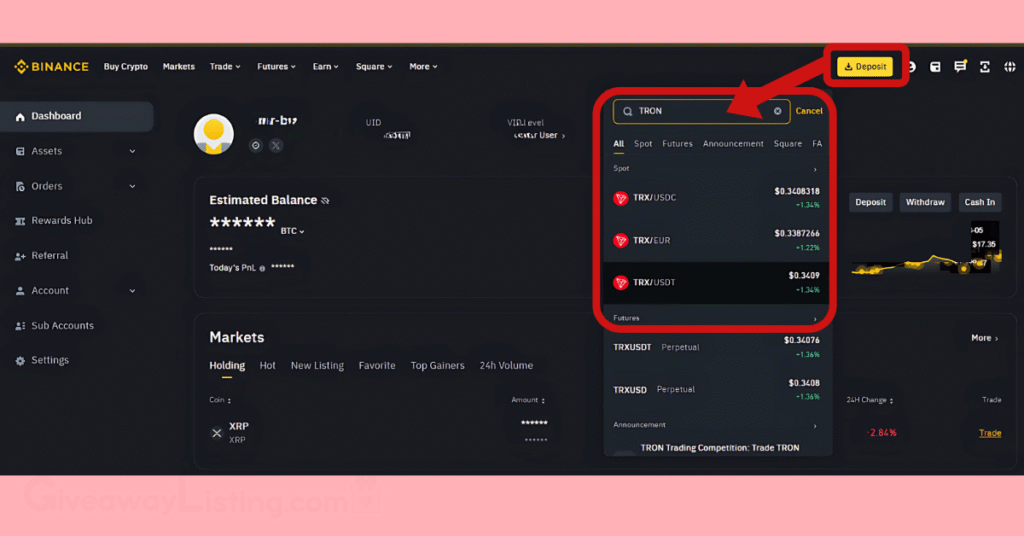Click the X social icon under username
Viewport: 1024px width, 536px height.
[276, 145]
